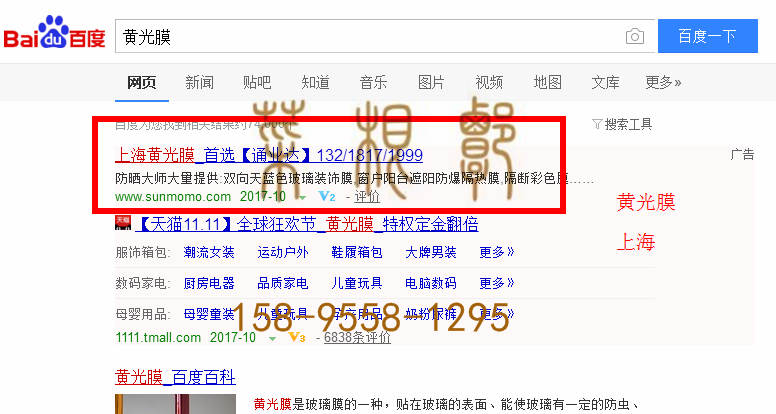Screen dimensions: 776x414
Task: Expand dropdown arrow next to tmall date
Action: pyautogui.click(x=272, y=339)
